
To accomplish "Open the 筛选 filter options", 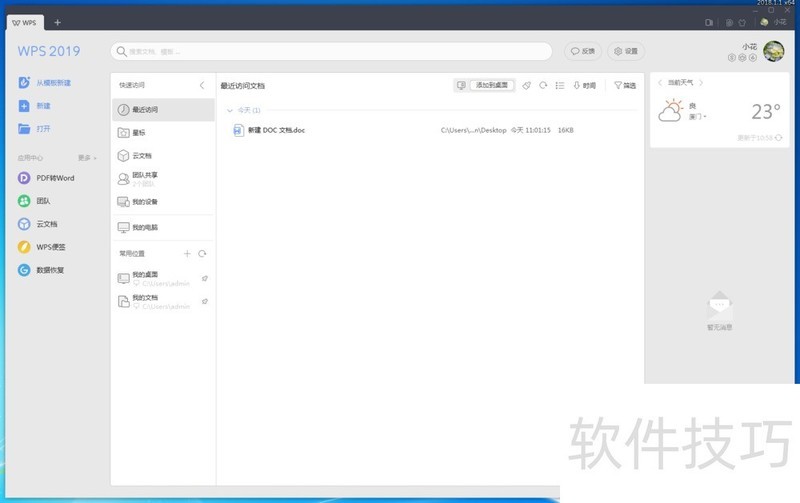I will click(625, 85).
